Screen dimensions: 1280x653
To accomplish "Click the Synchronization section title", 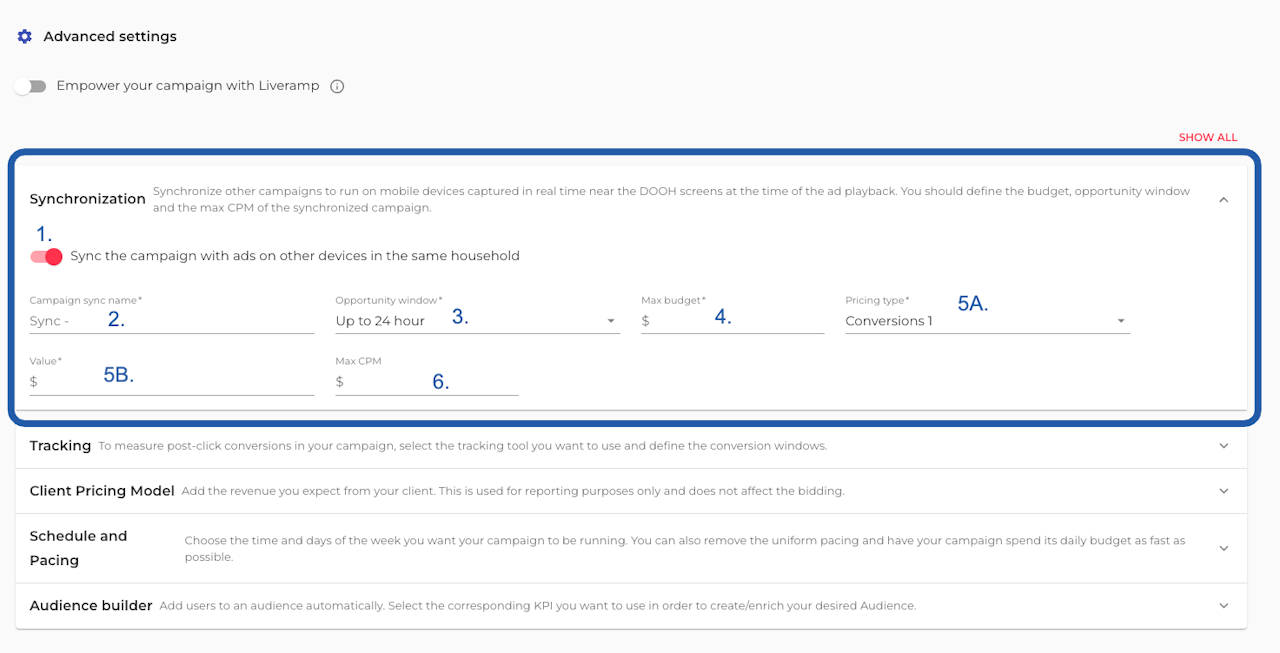I will tap(88, 199).
